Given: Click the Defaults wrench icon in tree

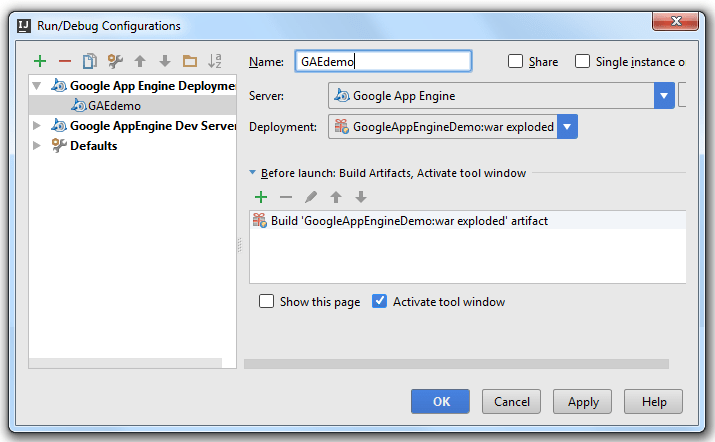Looking at the screenshot, I should (59, 146).
